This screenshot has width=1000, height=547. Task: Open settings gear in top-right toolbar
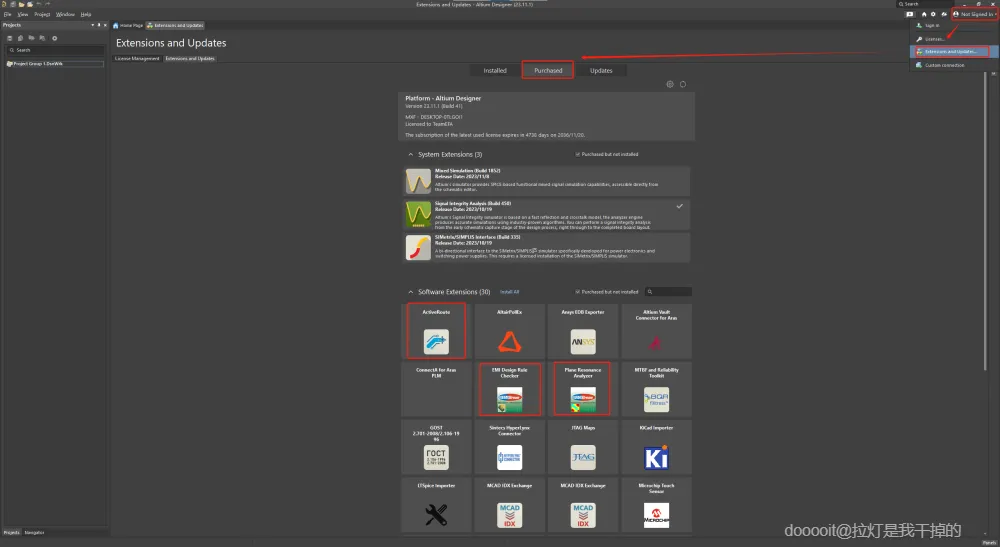(933, 14)
